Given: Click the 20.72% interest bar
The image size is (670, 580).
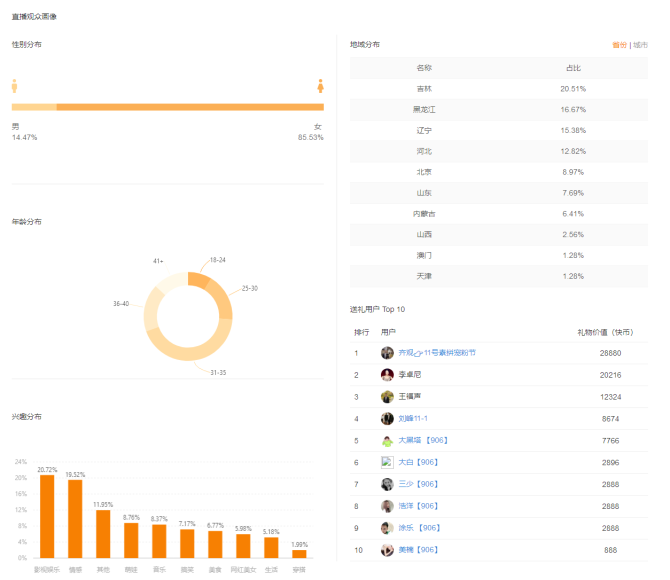Looking at the screenshot, I should click(x=47, y=516).
